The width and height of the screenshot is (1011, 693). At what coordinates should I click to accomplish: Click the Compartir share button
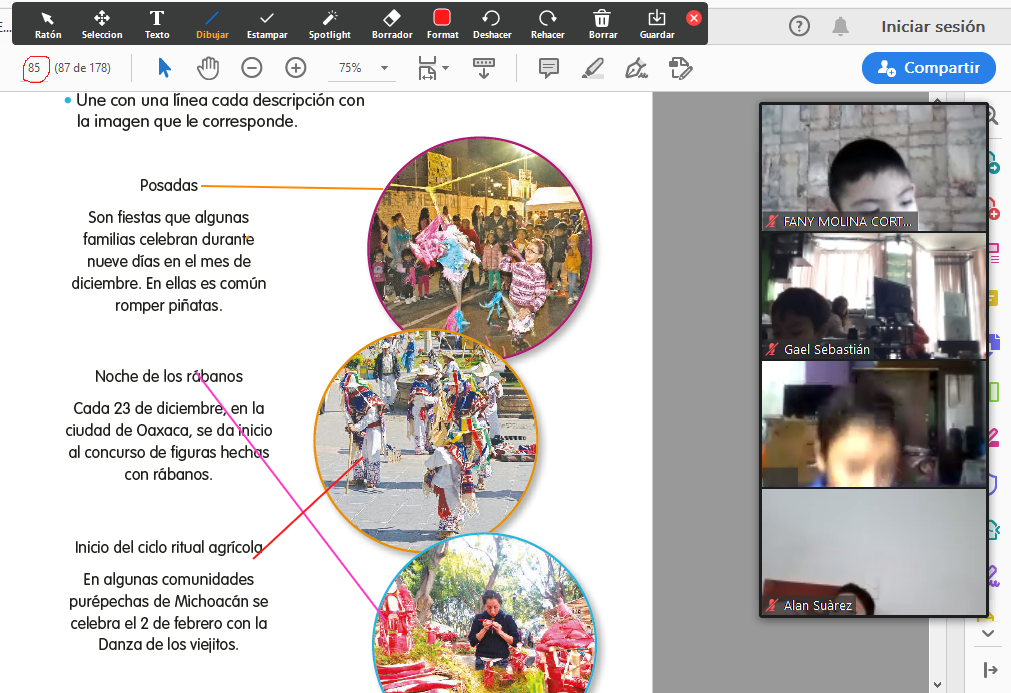tap(929, 68)
